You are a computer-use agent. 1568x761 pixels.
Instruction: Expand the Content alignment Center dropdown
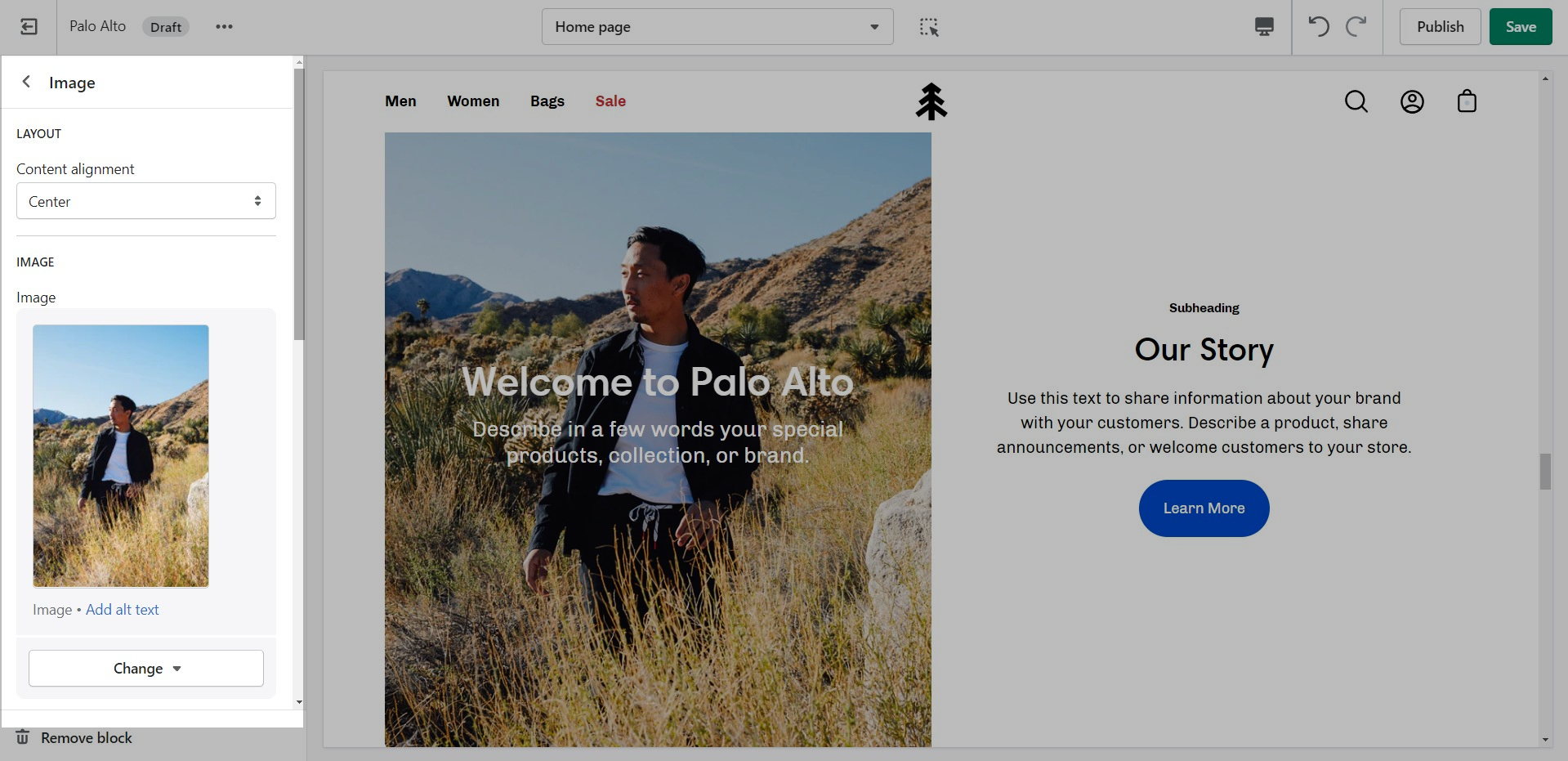tap(146, 201)
